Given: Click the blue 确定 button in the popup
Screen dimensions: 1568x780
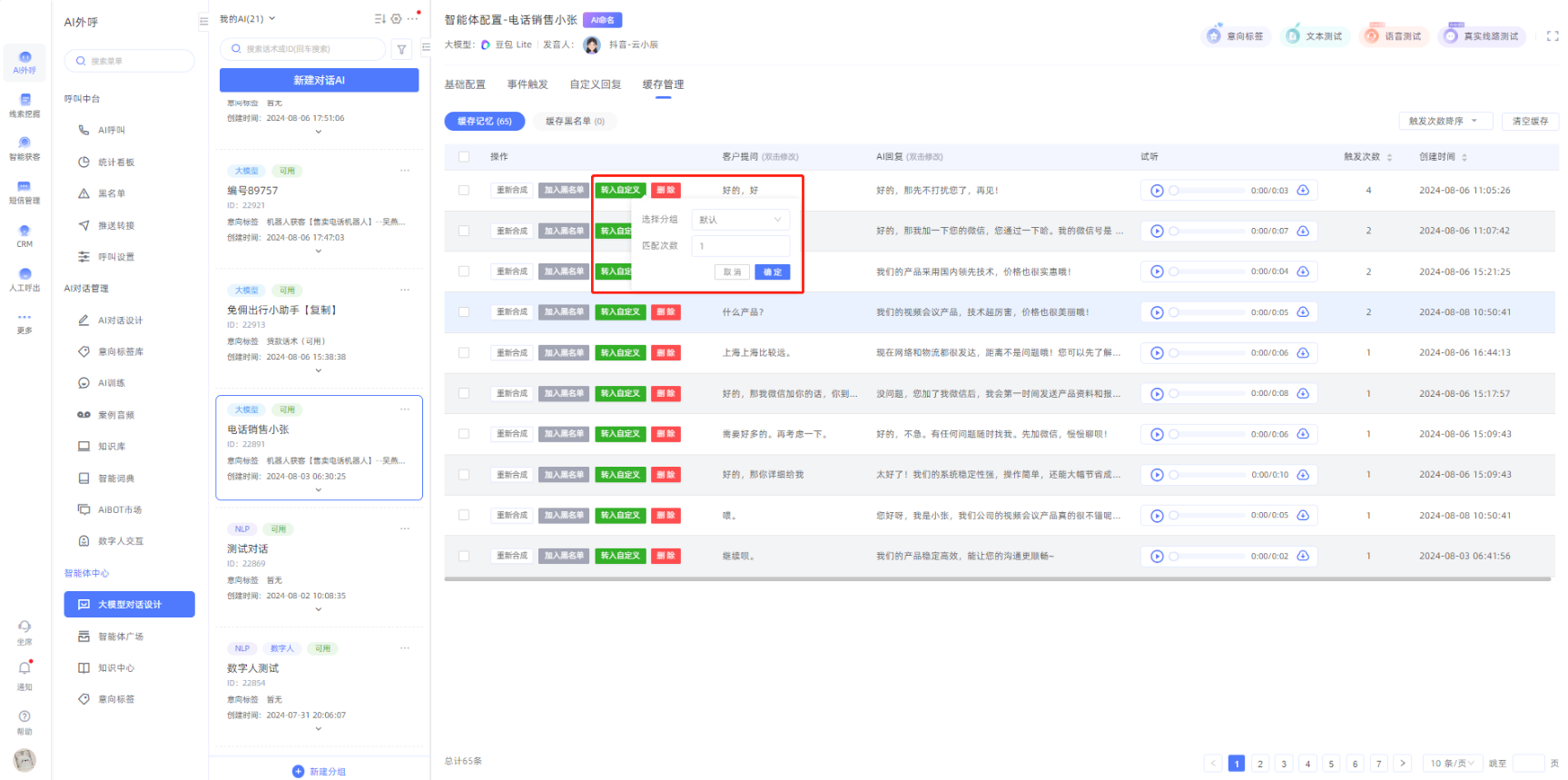Looking at the screenshot, I should click(x=772, y=272).
